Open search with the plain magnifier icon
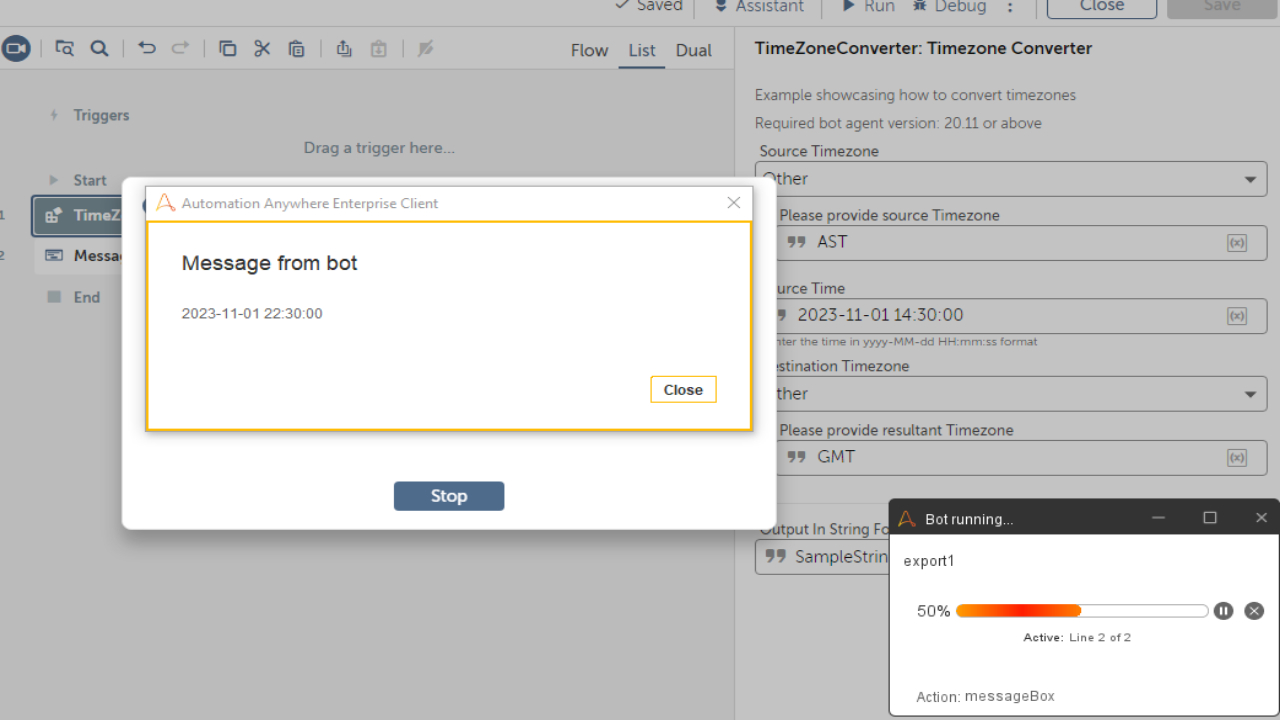 (x=99, y=48)
